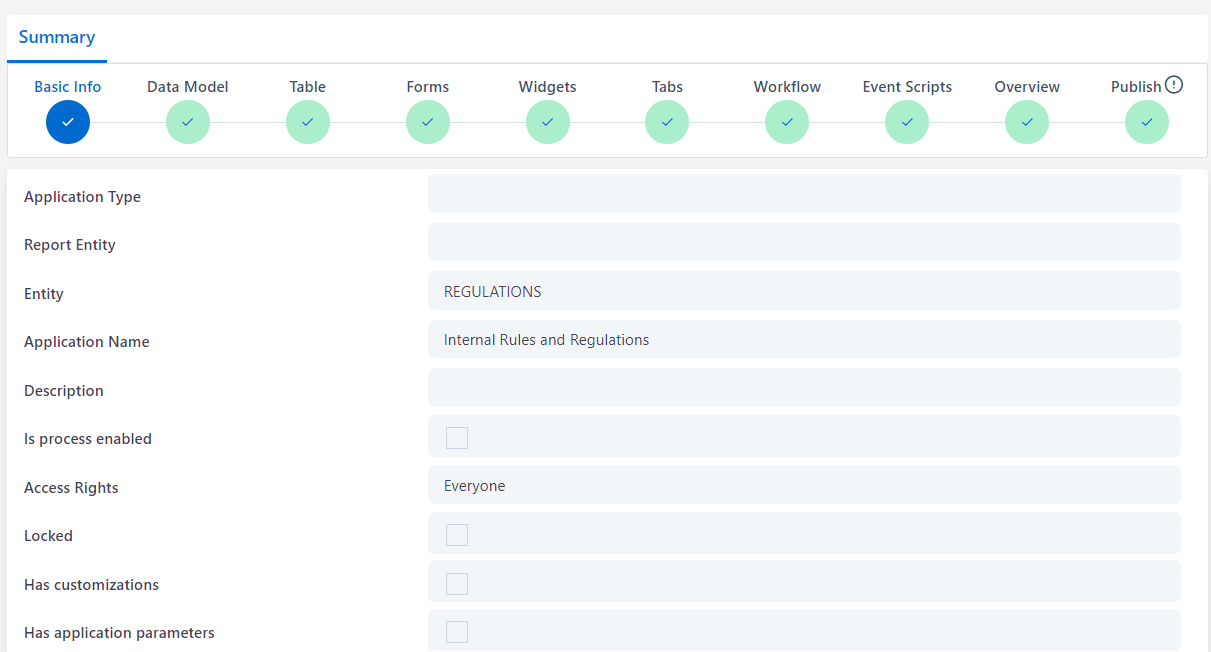Open the Event Scripts step circle icon
Viewport: 1211px width, 652px height.
coord(907,122)
